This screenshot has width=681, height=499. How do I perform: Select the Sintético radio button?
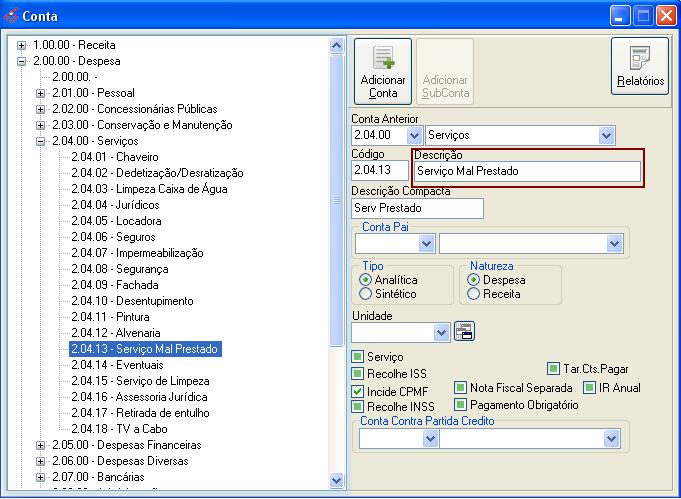point(365,294)
